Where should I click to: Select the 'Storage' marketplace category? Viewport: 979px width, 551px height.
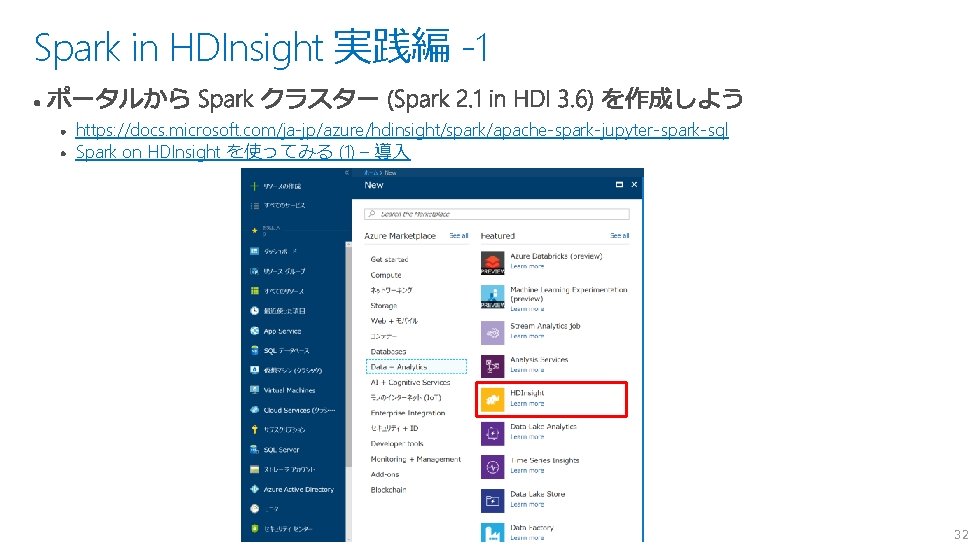coord(383,306)
